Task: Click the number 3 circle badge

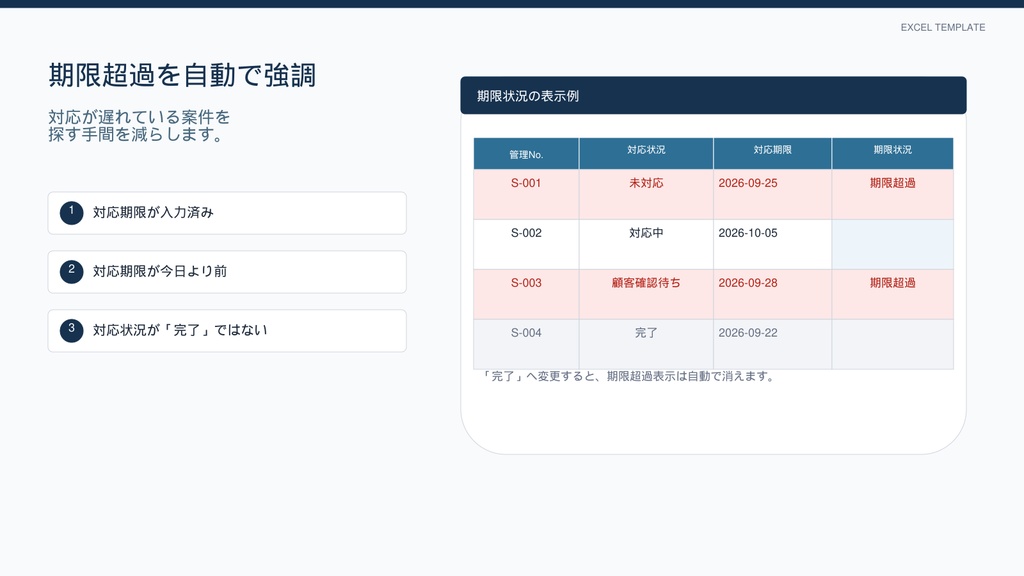Action: pos(72,330)
